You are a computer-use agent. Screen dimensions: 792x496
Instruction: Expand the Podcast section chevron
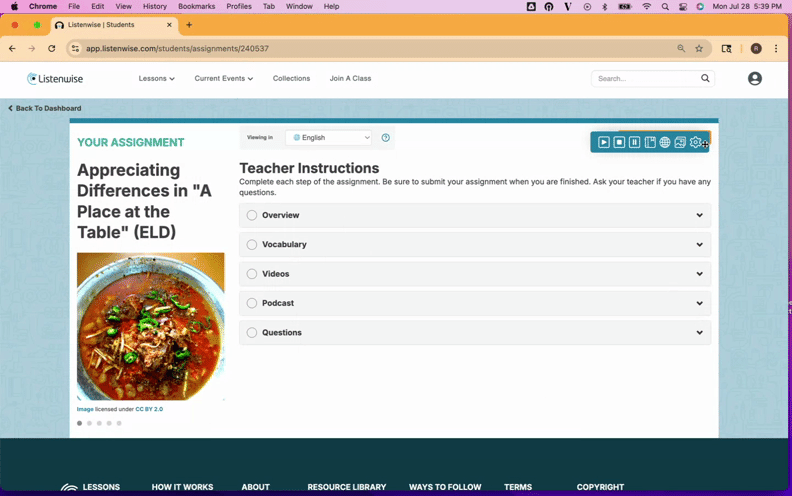pos(700,303)
